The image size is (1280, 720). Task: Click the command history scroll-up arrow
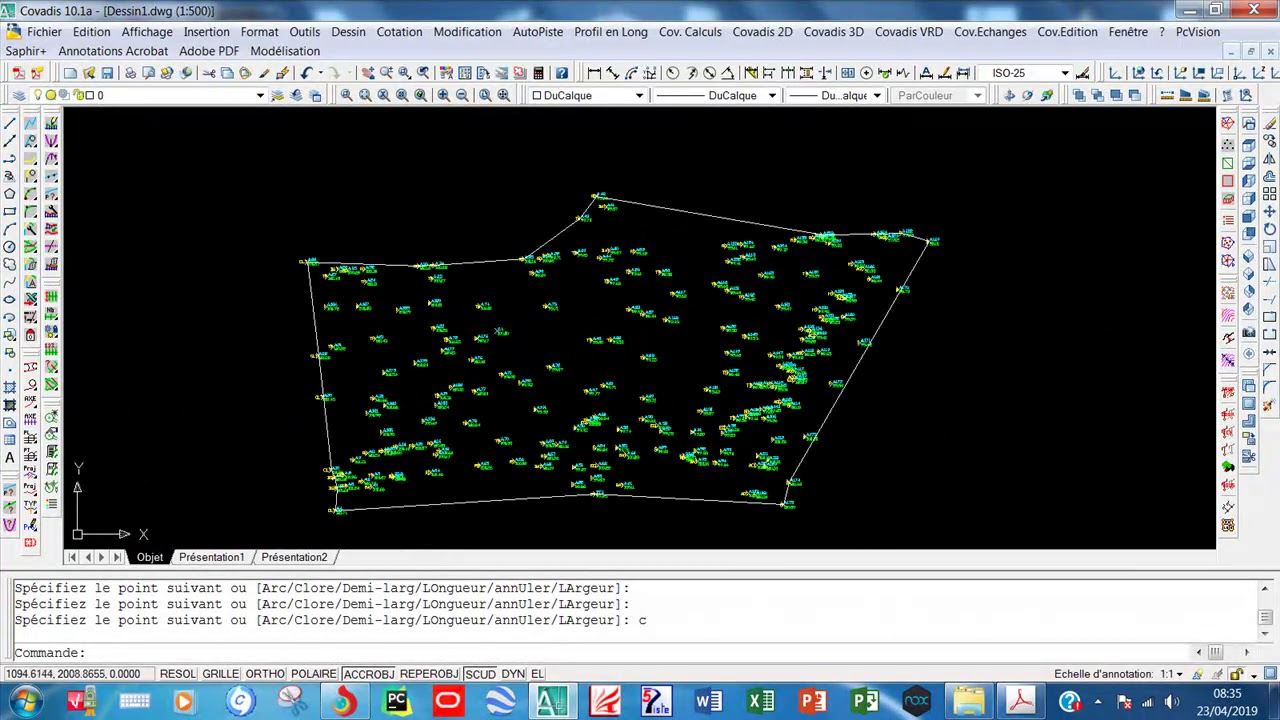pos(1265,588)
